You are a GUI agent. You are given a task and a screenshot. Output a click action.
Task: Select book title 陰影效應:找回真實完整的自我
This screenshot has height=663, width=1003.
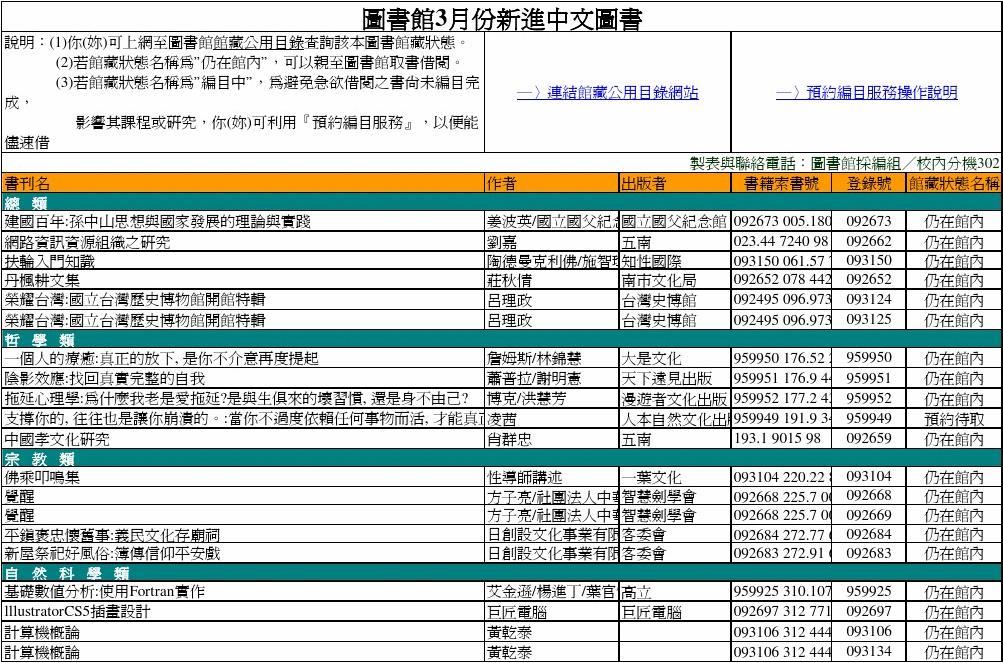pyautogui.click(x=104, y=378)
